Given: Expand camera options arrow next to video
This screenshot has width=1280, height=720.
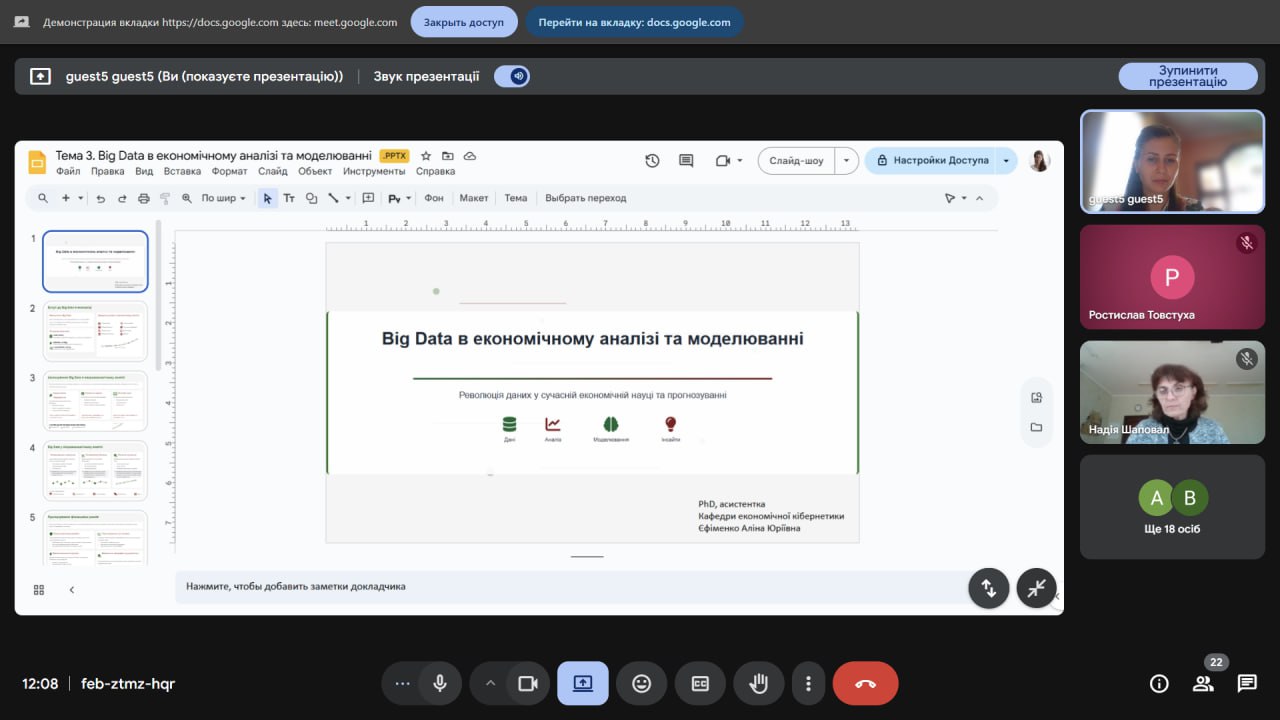Looking at the screenshot, I should 490,684.
